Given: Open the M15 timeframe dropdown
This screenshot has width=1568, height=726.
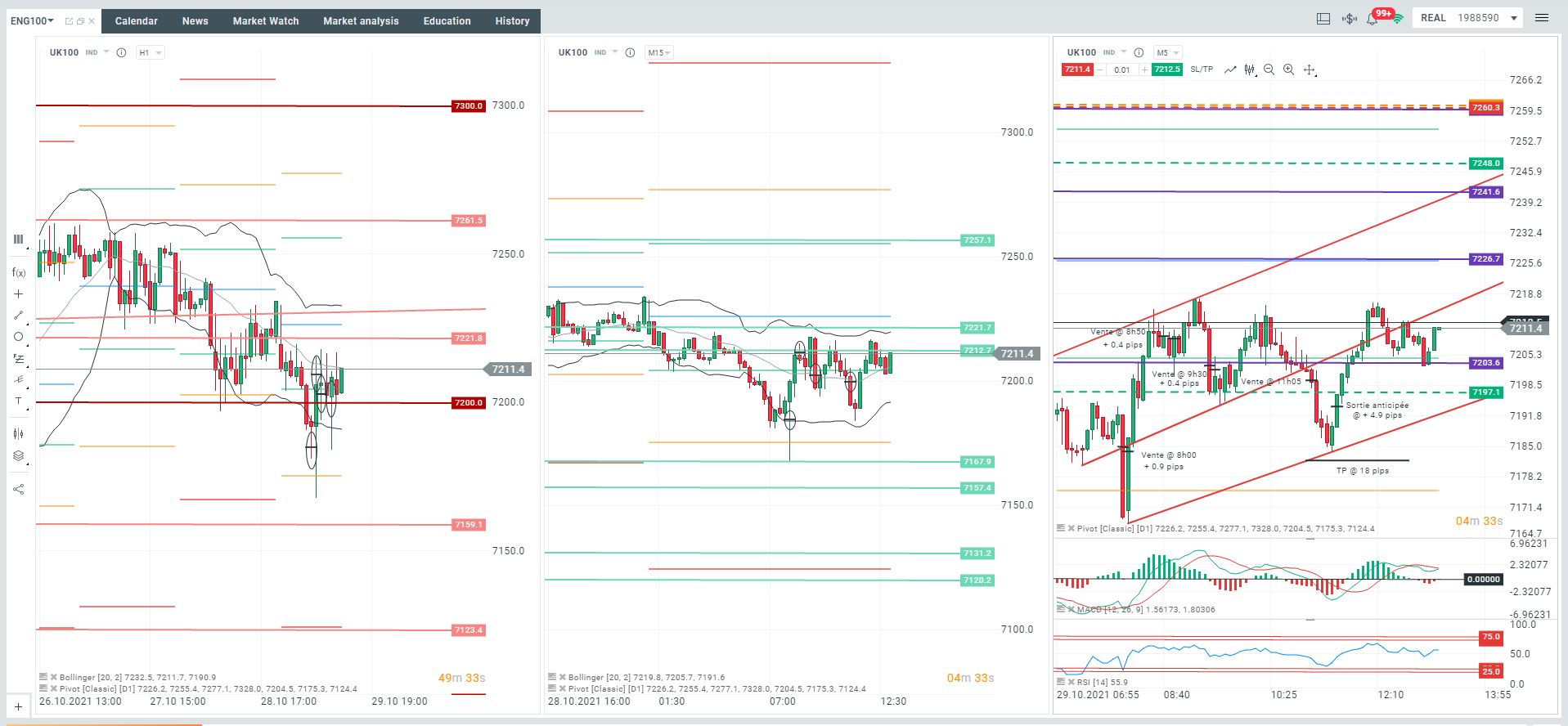Looking at the screenshot, I should [x=659, y=52].
